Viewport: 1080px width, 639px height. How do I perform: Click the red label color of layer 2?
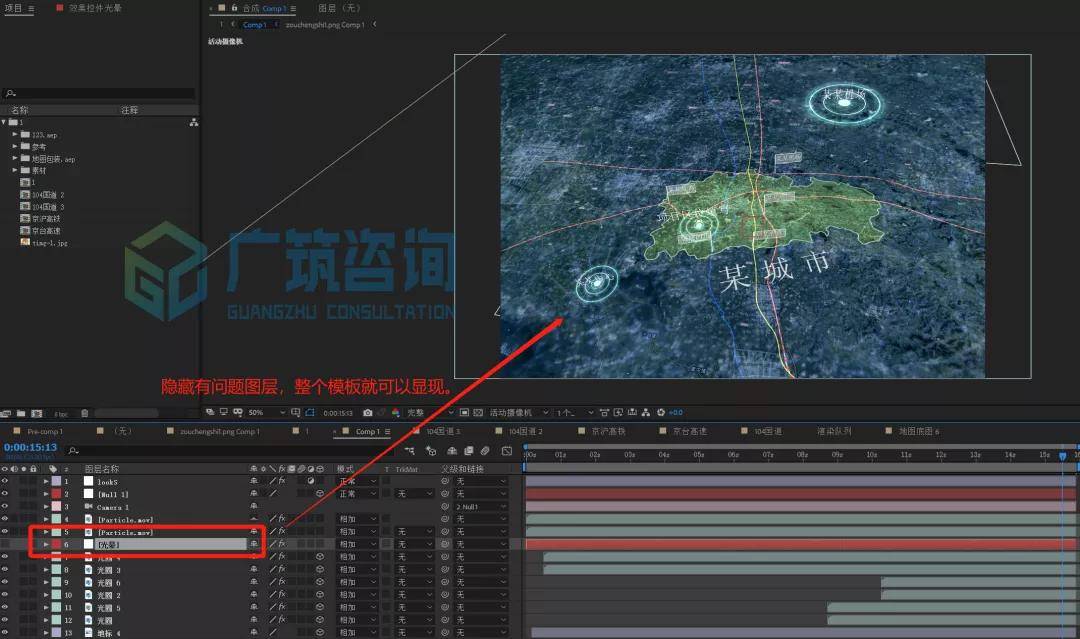[56, 494]
